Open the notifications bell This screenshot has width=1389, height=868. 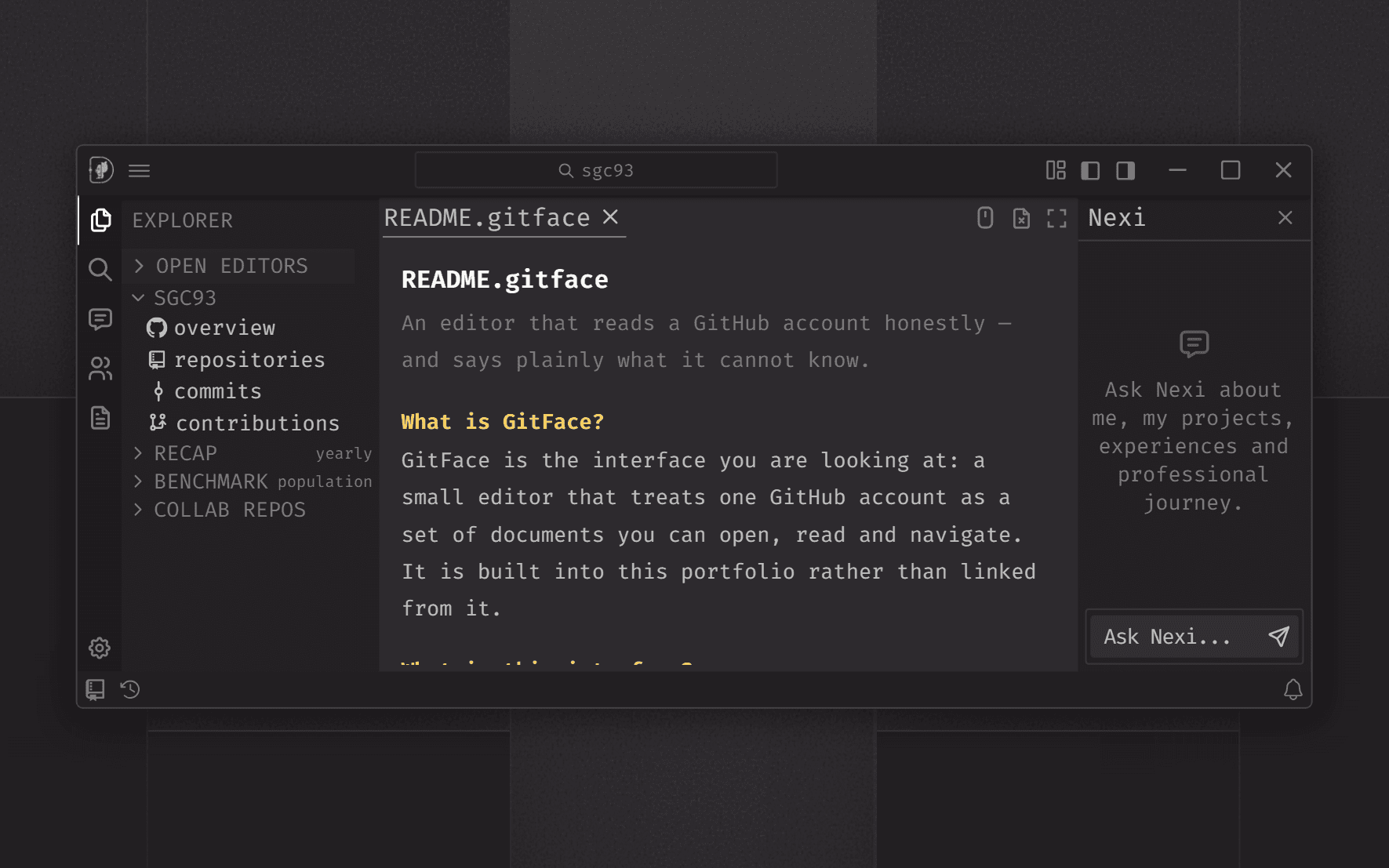[x=1293, y=690]
